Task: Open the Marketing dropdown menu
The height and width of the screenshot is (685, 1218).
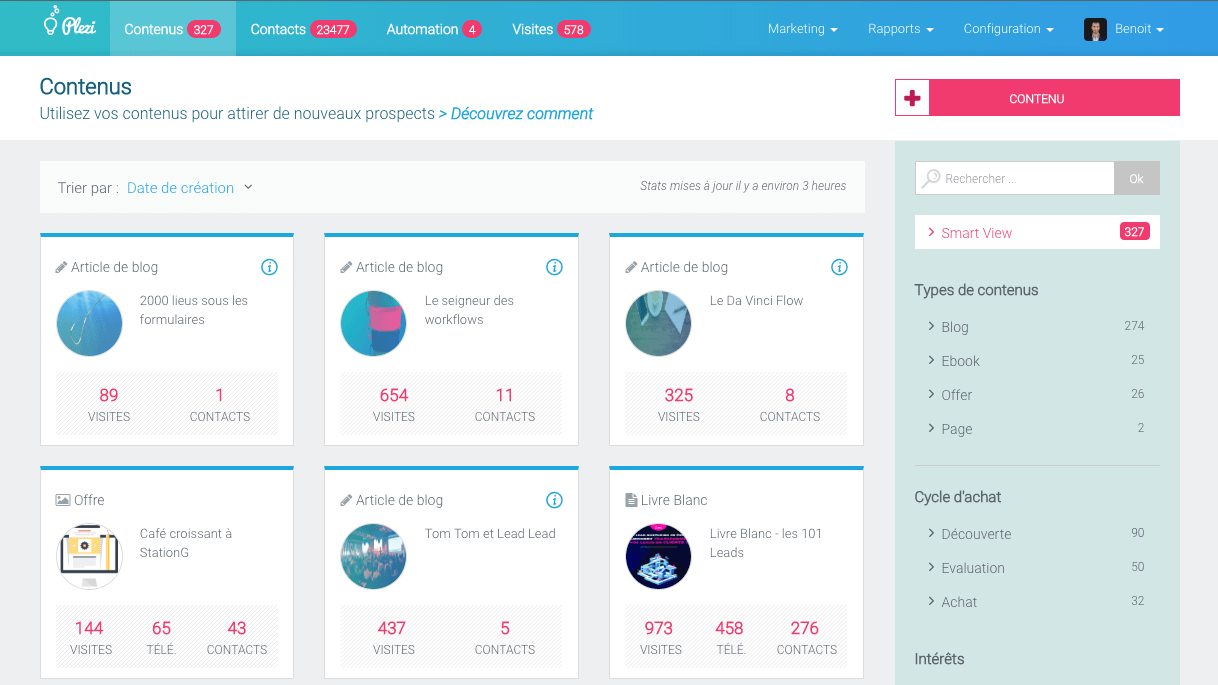Action: (x=802, y=29)
